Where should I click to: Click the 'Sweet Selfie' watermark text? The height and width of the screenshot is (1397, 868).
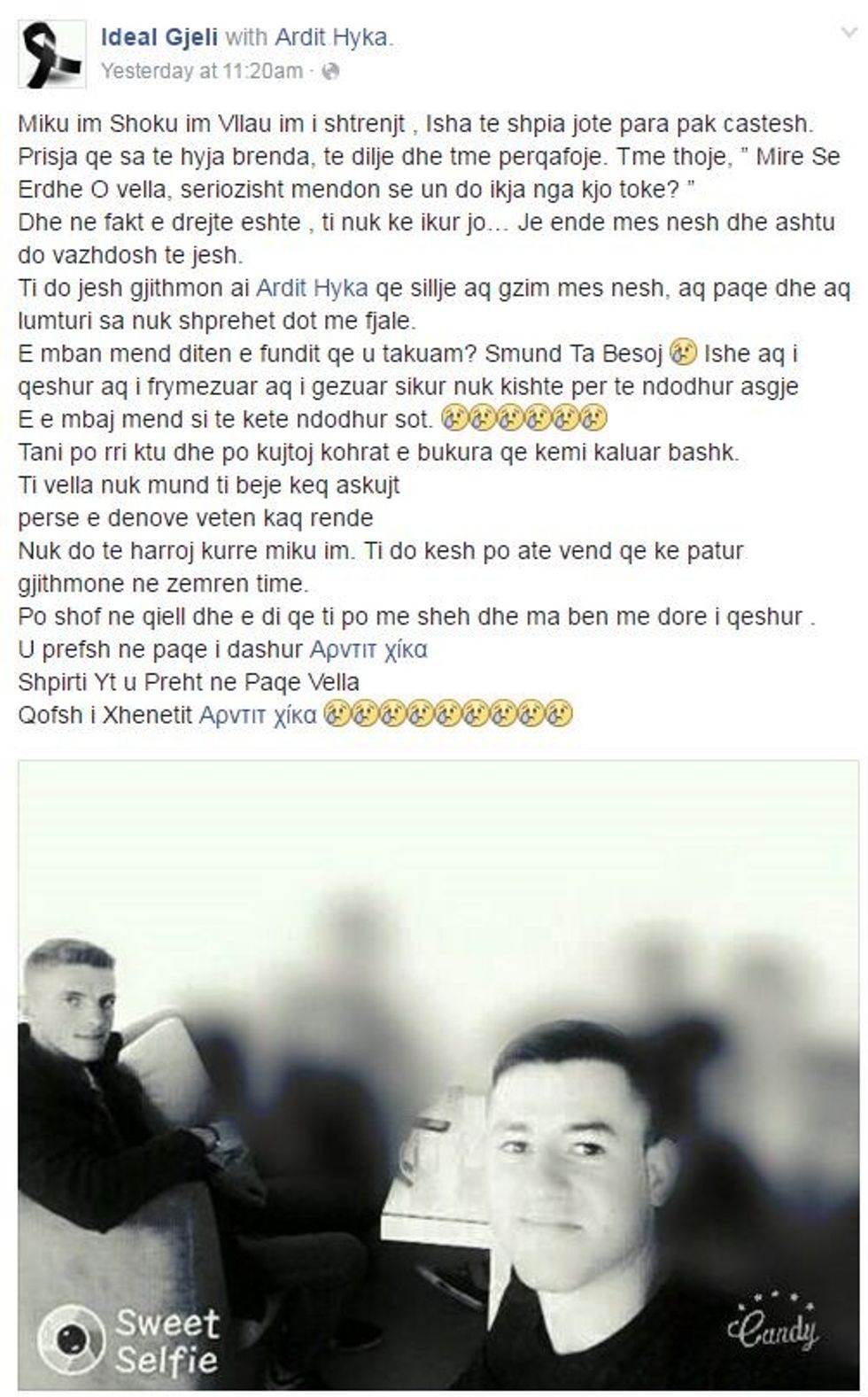(x=167, y=1339)
